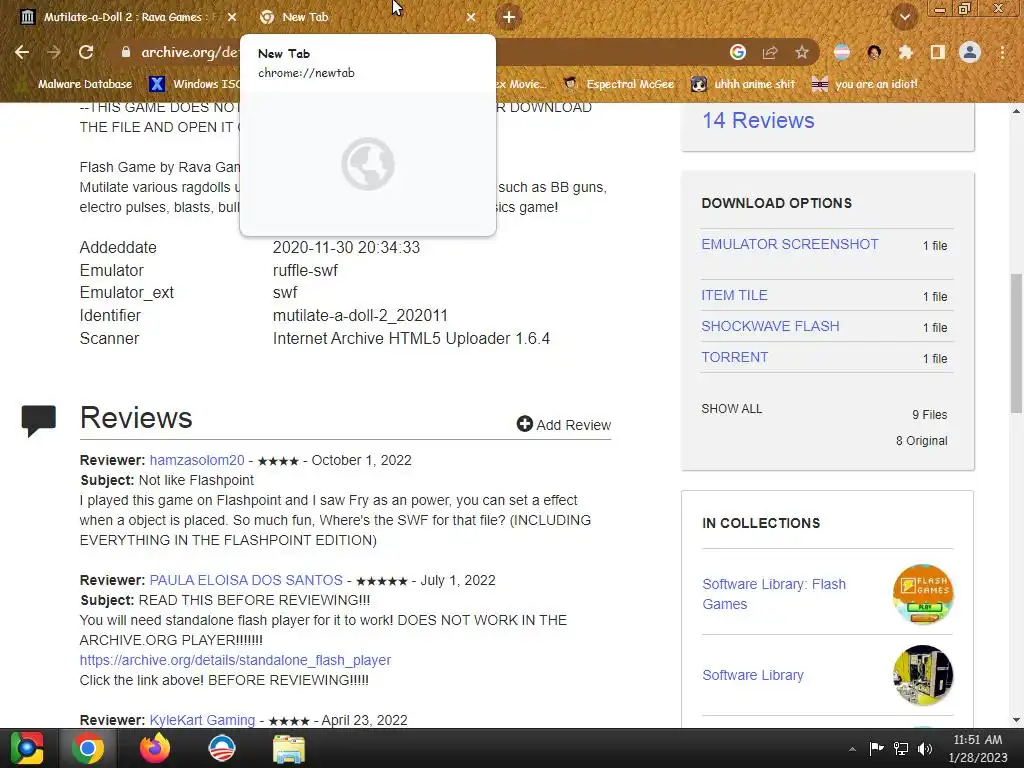Click the Reviews speech bubble icon

click(39, 420)
